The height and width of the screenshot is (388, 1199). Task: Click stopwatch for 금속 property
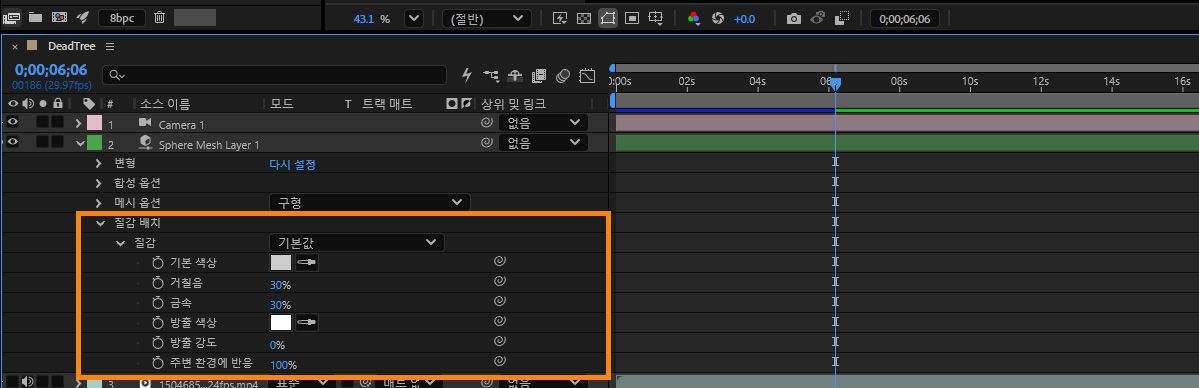[158, 303]
